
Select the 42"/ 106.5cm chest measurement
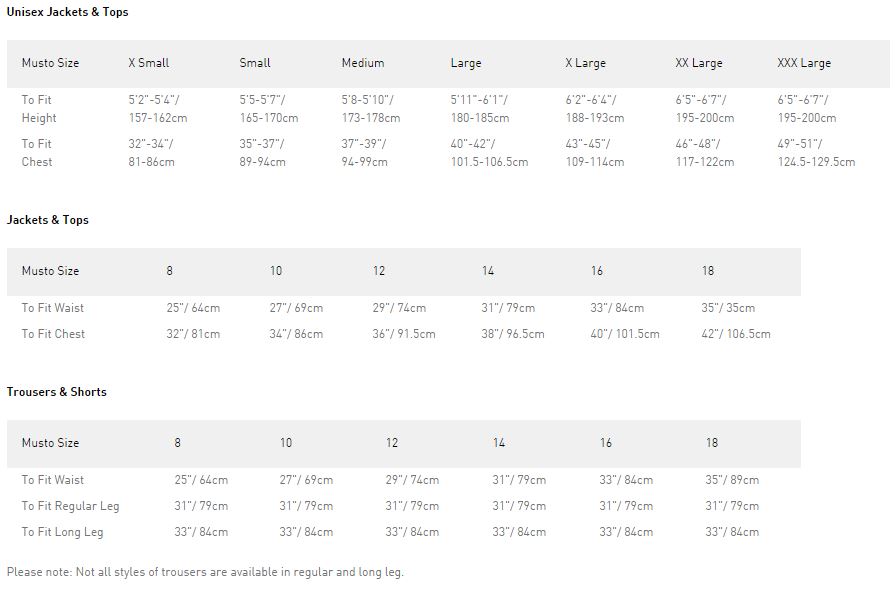(x=736, y=334)
